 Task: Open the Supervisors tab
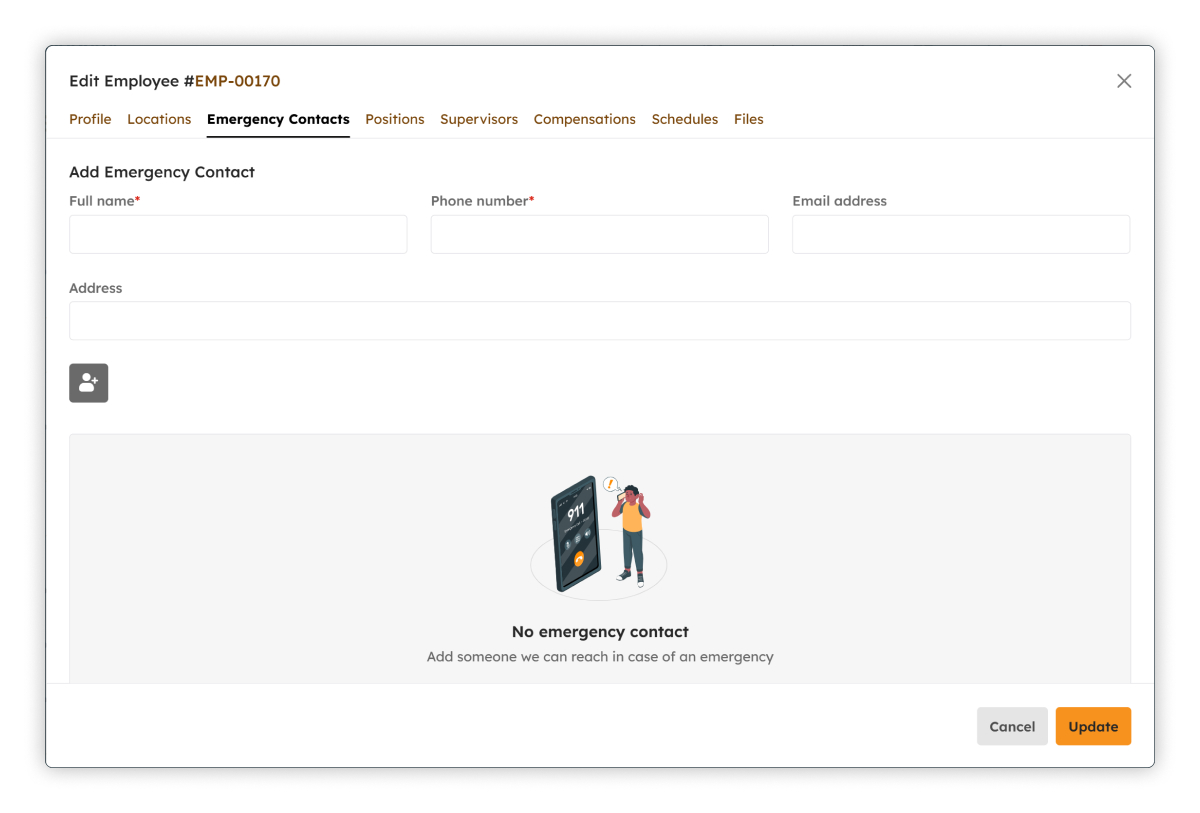click(479, 119)
